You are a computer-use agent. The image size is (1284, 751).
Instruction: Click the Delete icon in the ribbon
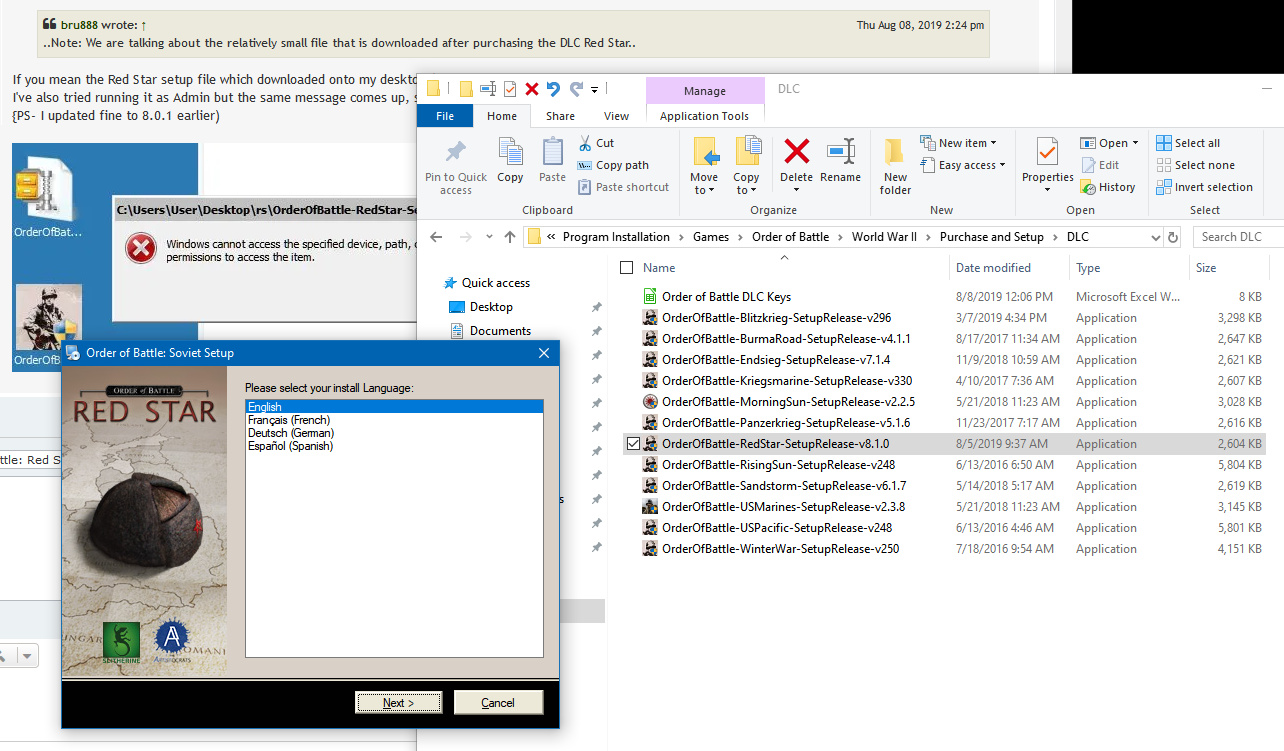pos(796,153)
